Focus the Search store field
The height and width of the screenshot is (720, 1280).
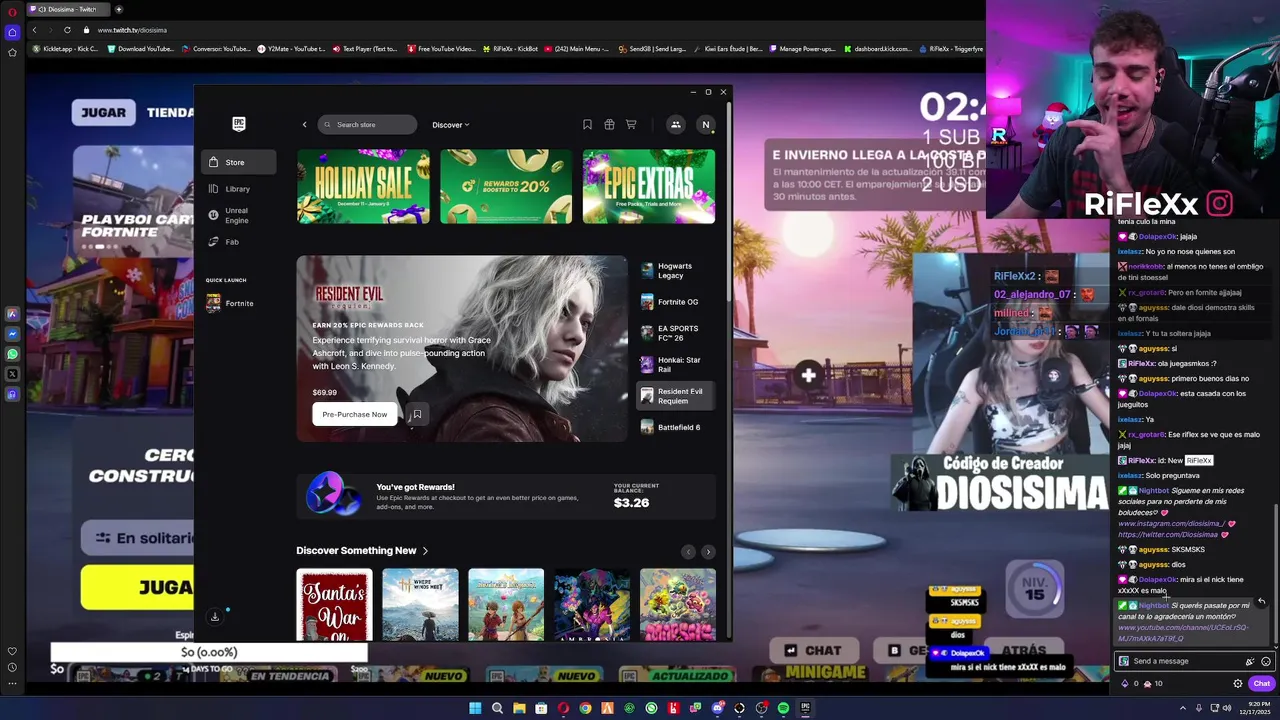(367, 125)
